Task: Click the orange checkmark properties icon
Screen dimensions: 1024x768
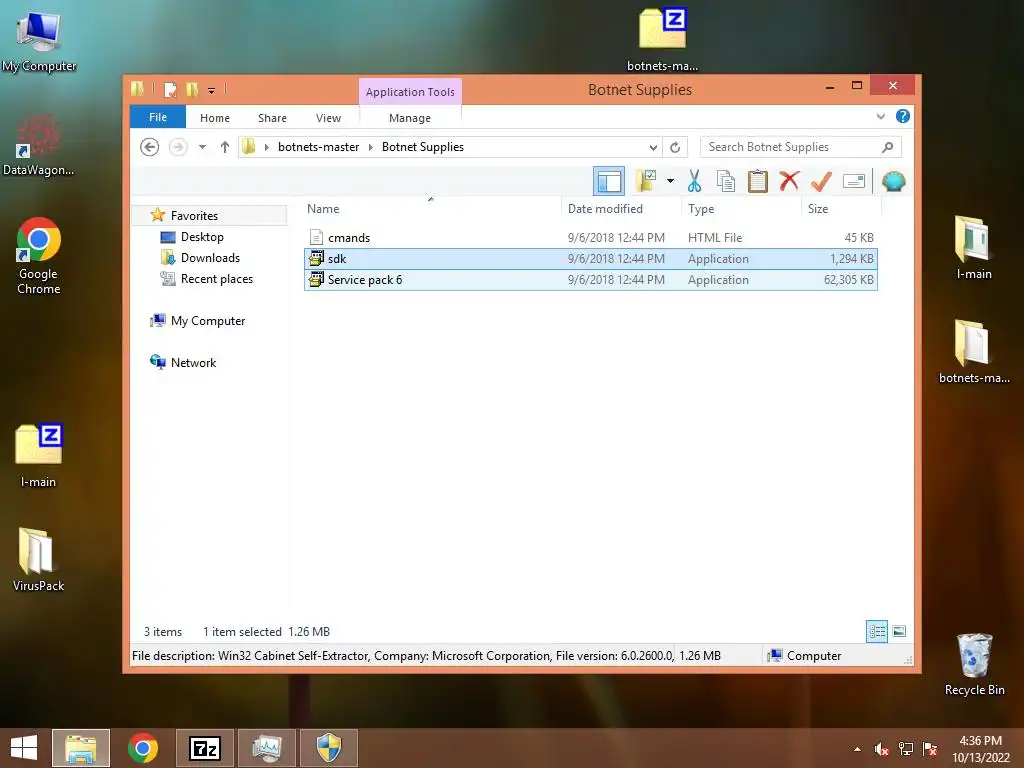Action: tap(821, 181)
